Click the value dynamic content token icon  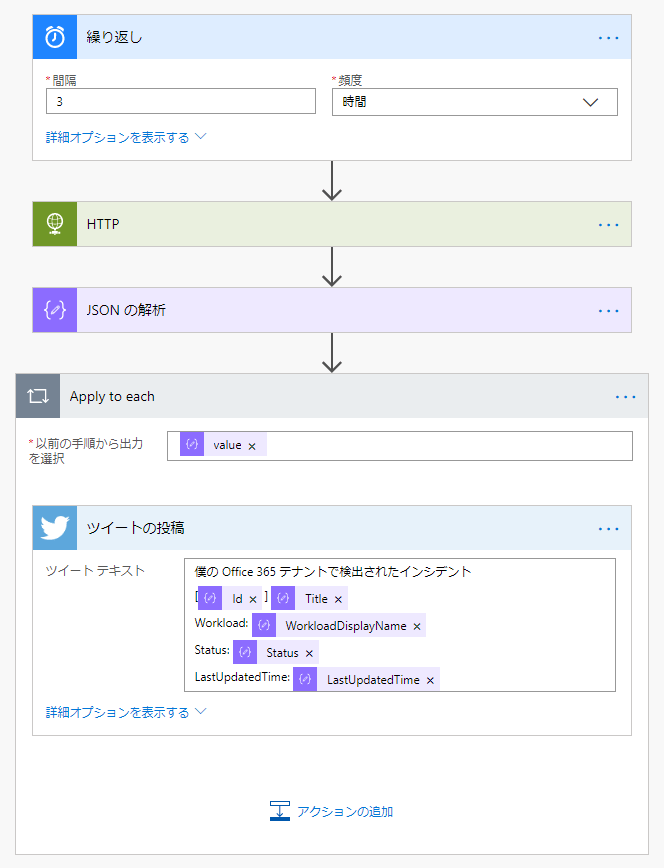click(x=192, y=445)
